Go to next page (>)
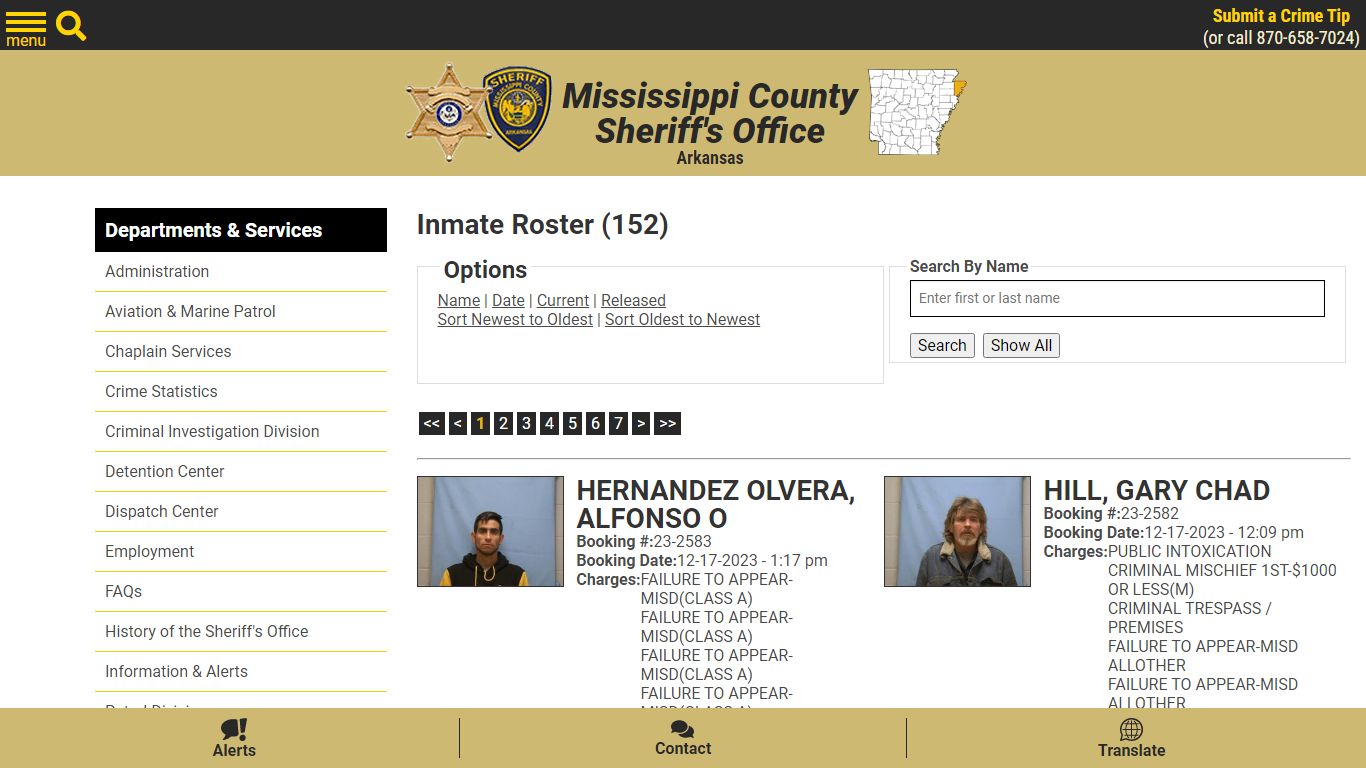The width and height of the screenshot is (1366, 768). [641, 424]
